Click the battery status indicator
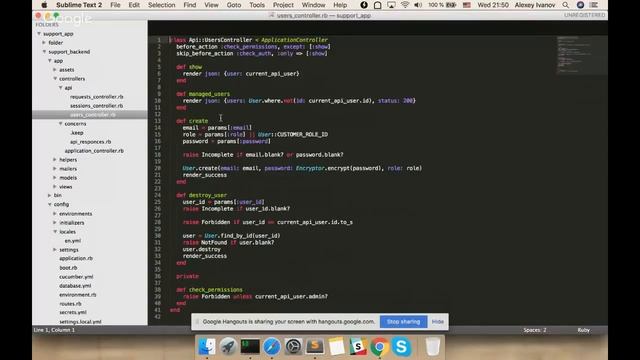The image size is (640, 360). (x=442, y=5)
